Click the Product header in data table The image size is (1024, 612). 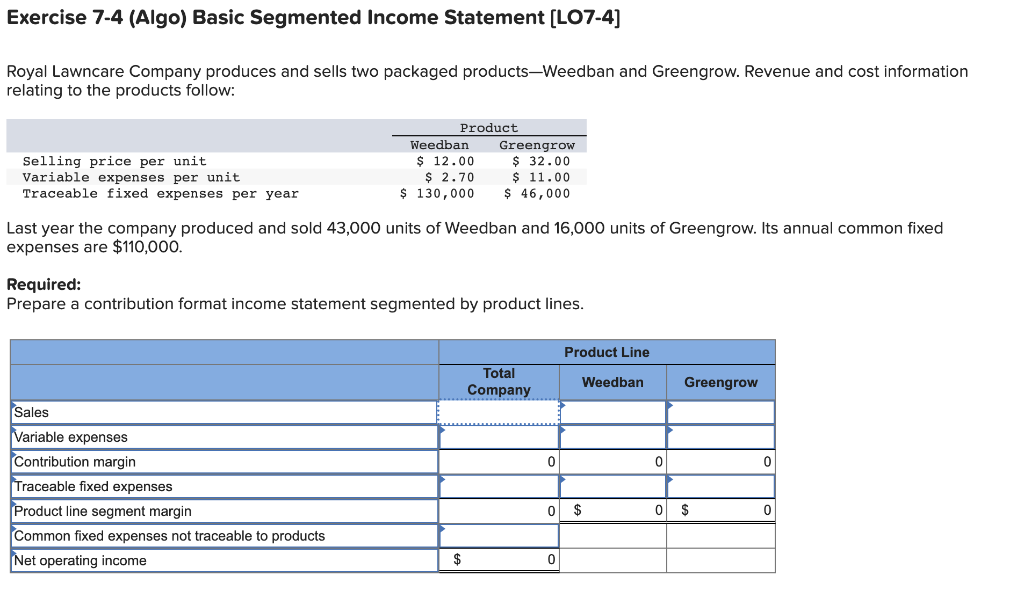point(488,128)
